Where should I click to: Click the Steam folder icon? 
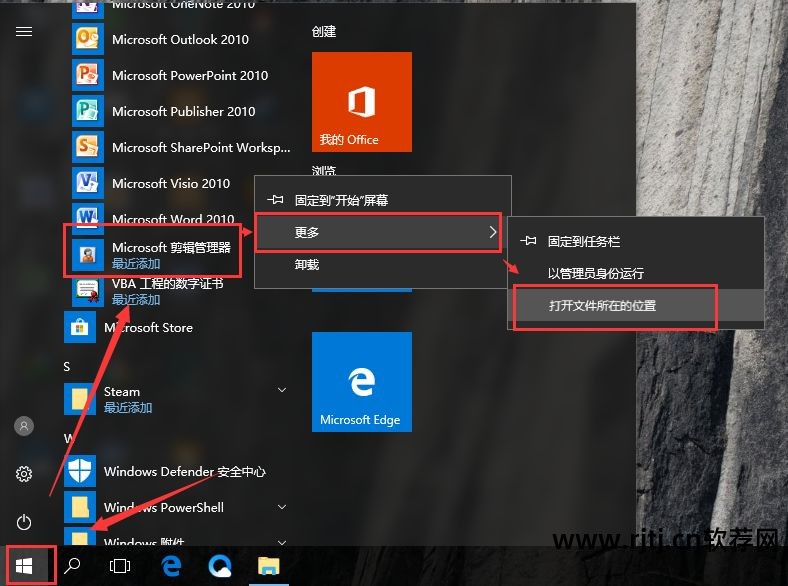(x=79, y=399)
